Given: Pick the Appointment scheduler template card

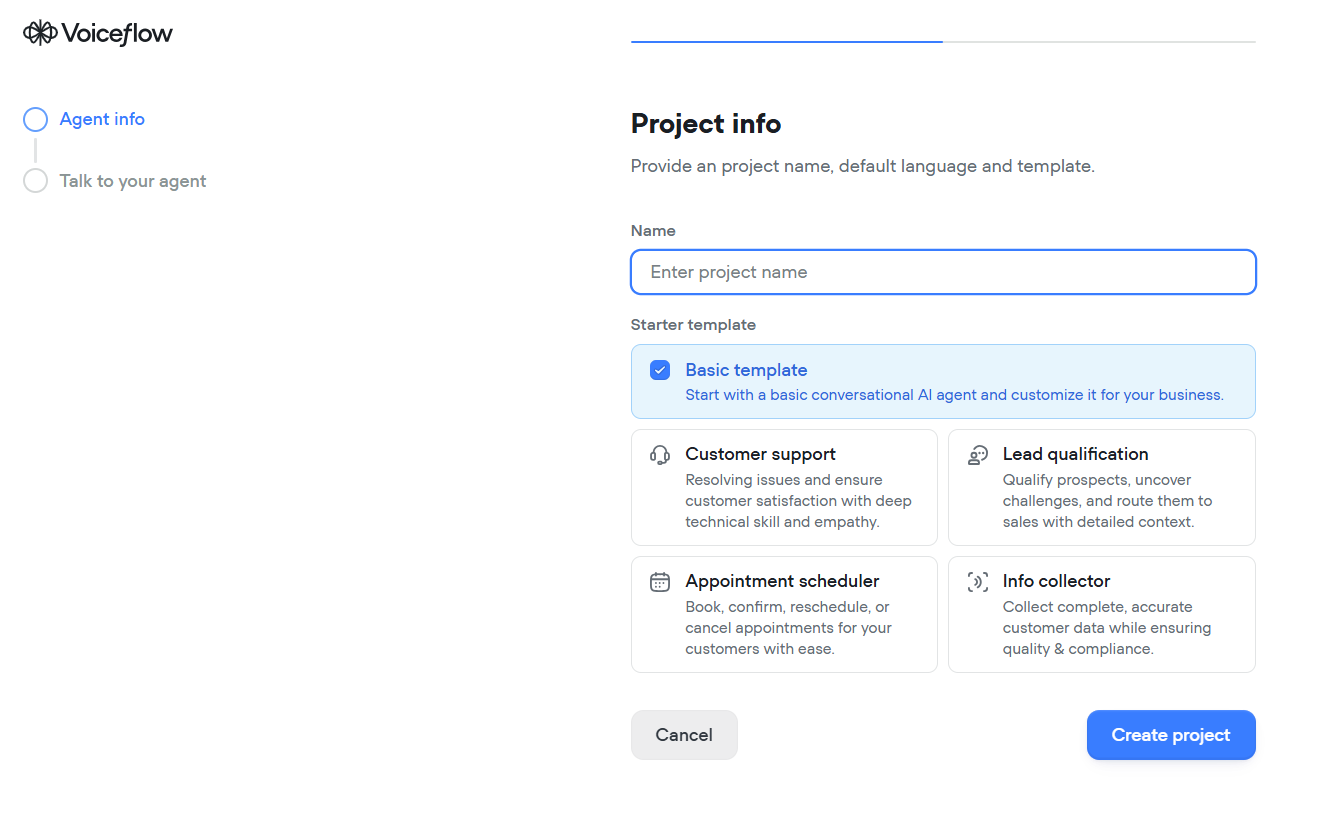Looking at the screenshot, I should (784, 614).
